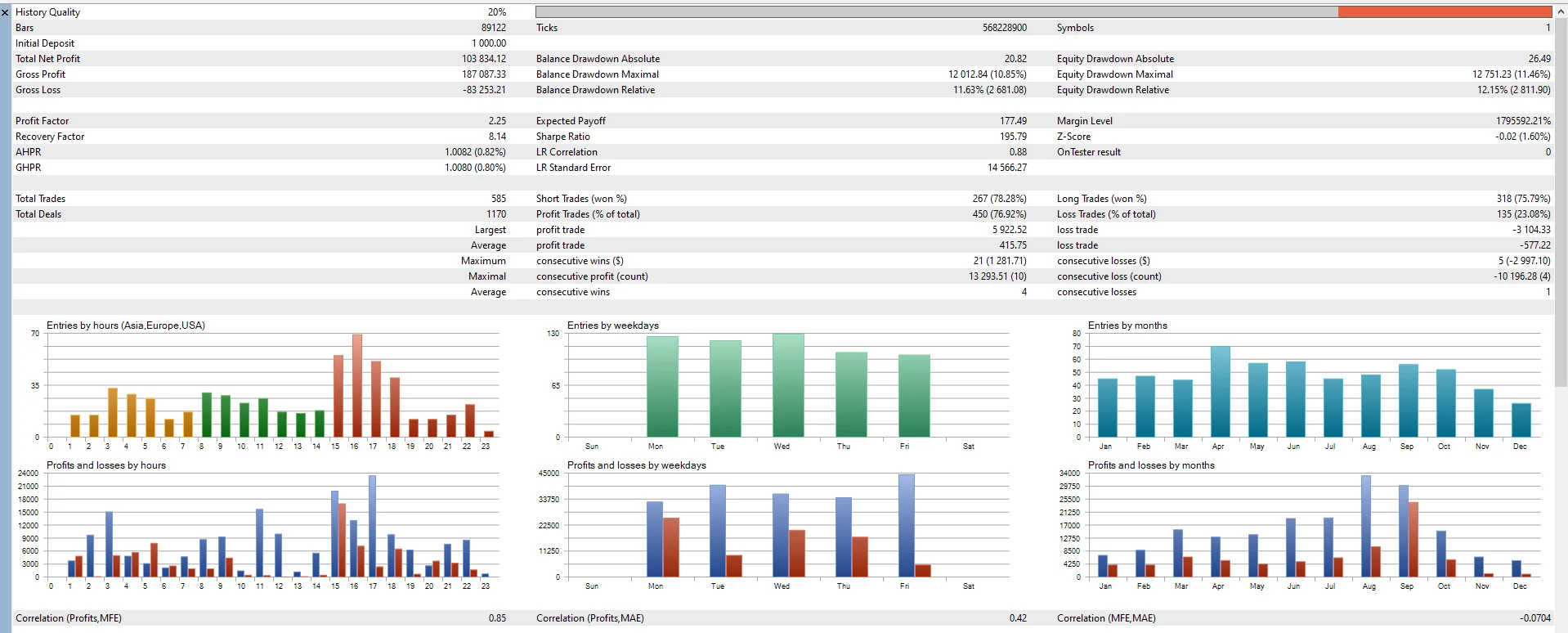Select the Expected Payoff value 177.49
Image resolution: width=1568 pixels, height=633 pixels.
coord(1013,121)
